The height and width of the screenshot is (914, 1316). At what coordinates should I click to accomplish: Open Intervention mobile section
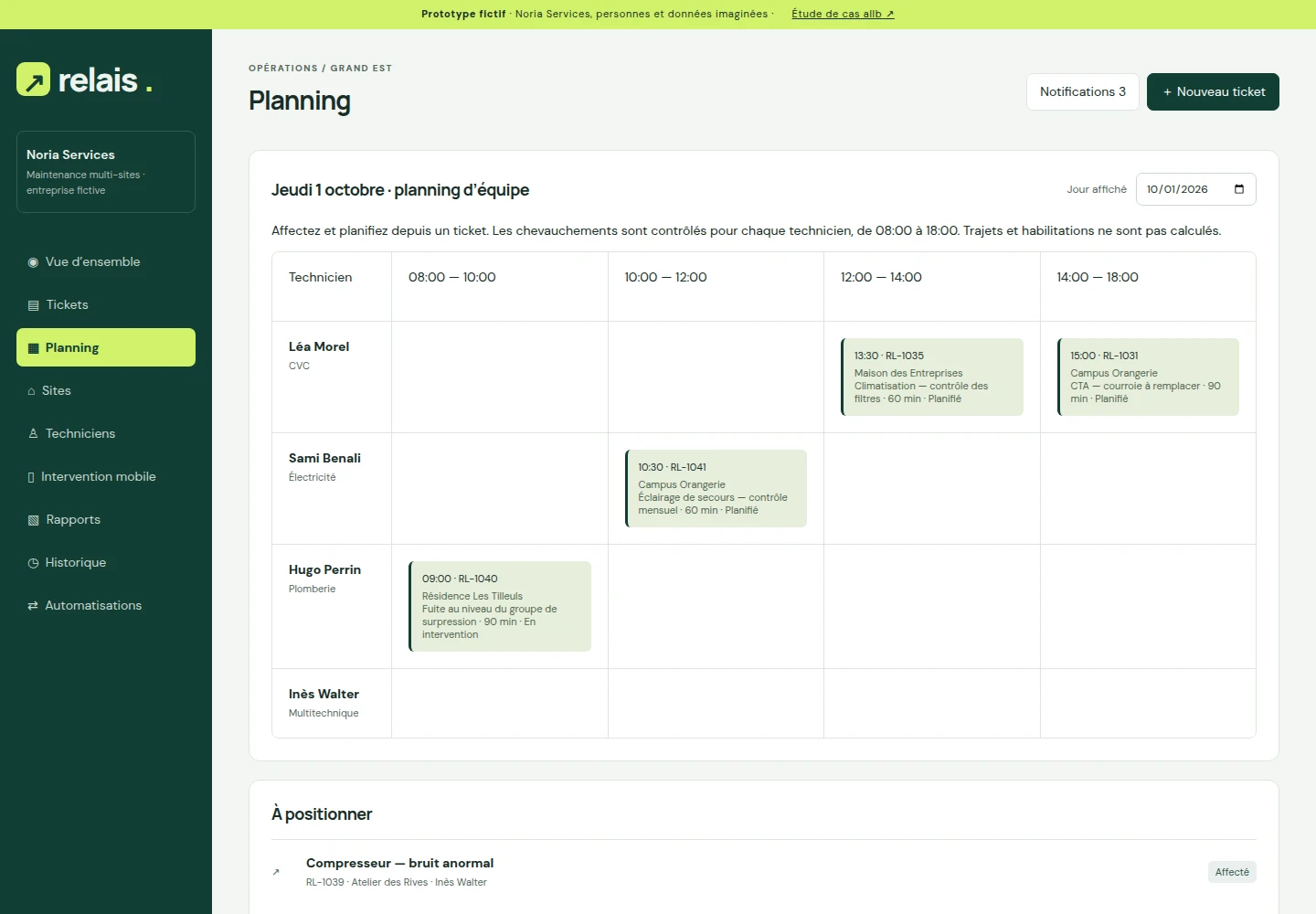(106, 476)
